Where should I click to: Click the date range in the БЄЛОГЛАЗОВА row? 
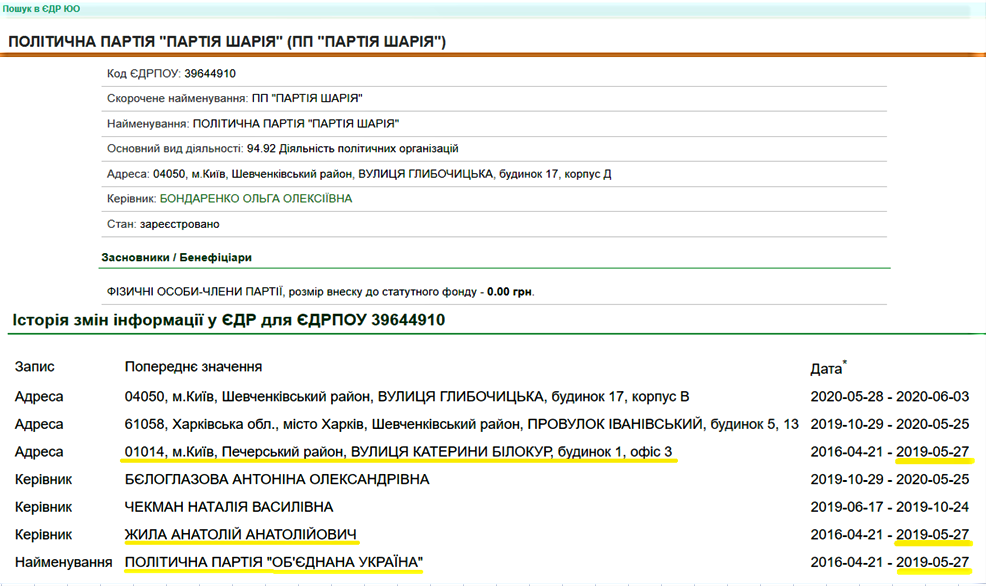[890, 480]
